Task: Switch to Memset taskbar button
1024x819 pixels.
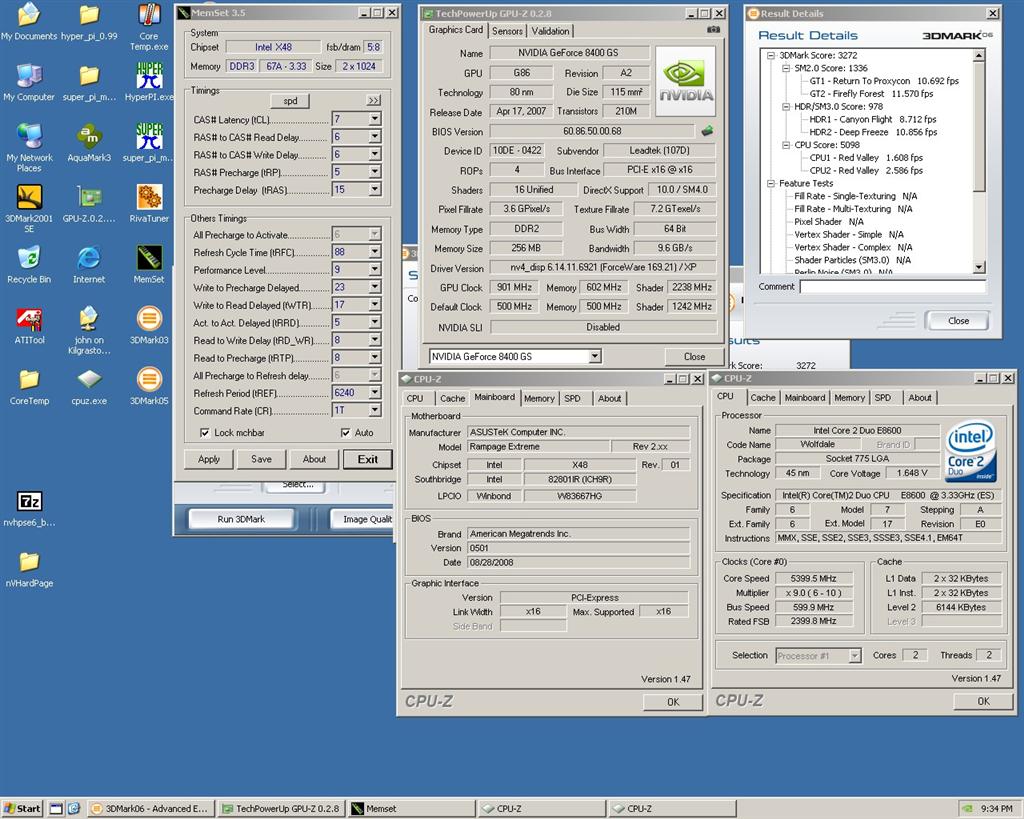Action: (x=411, y=809)
